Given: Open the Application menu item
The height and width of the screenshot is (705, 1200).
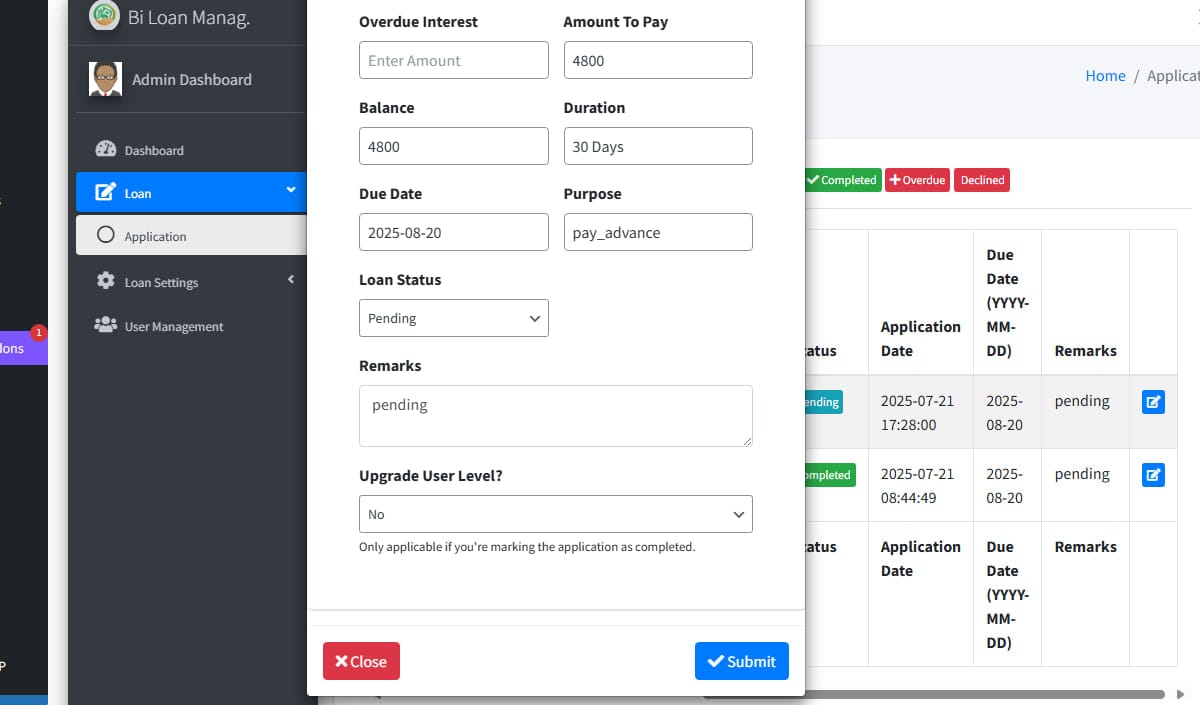Looking at the screenshot, I should (155, 237).
